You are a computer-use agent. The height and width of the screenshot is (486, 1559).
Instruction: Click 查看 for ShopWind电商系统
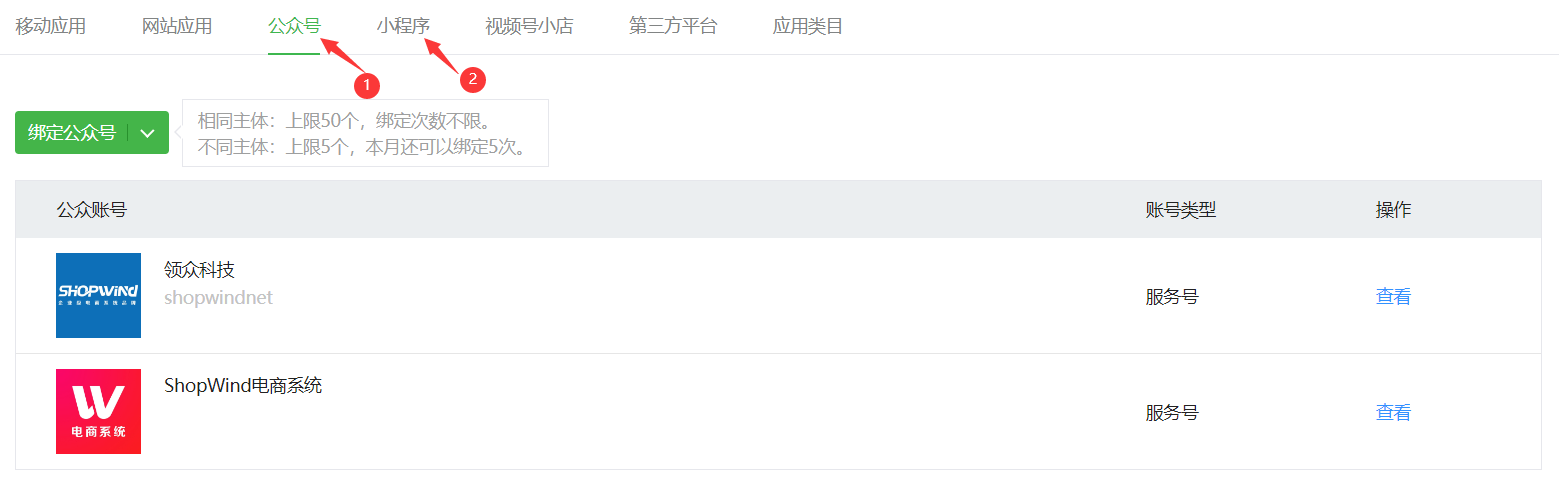pos(1393,412)
